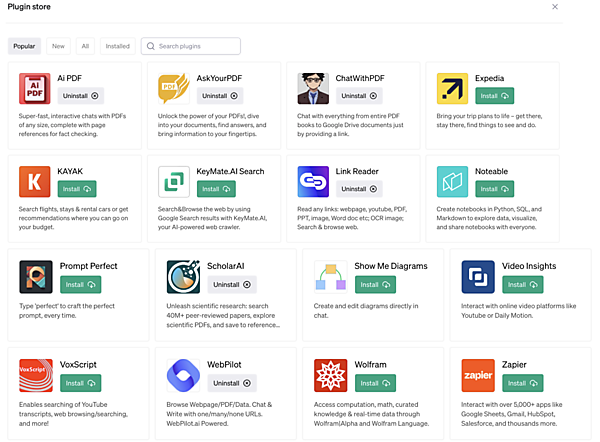The height and width of the screenshot is (442, 600).
Task: Click the Zapier plugin logo
Action: tap(478, 375)
